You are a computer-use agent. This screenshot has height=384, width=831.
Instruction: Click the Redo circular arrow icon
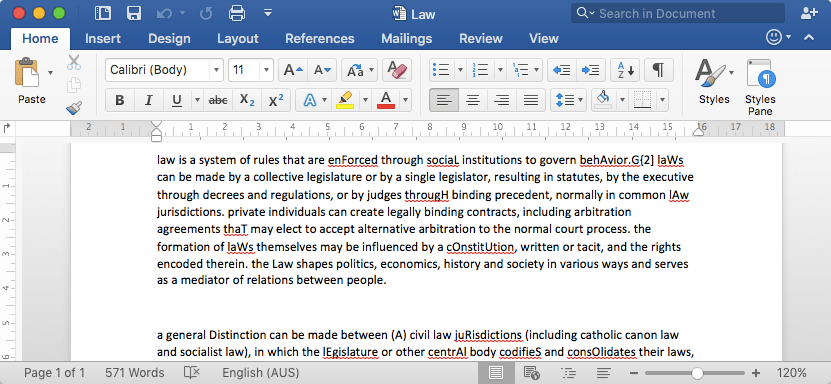tap(206, 14)
